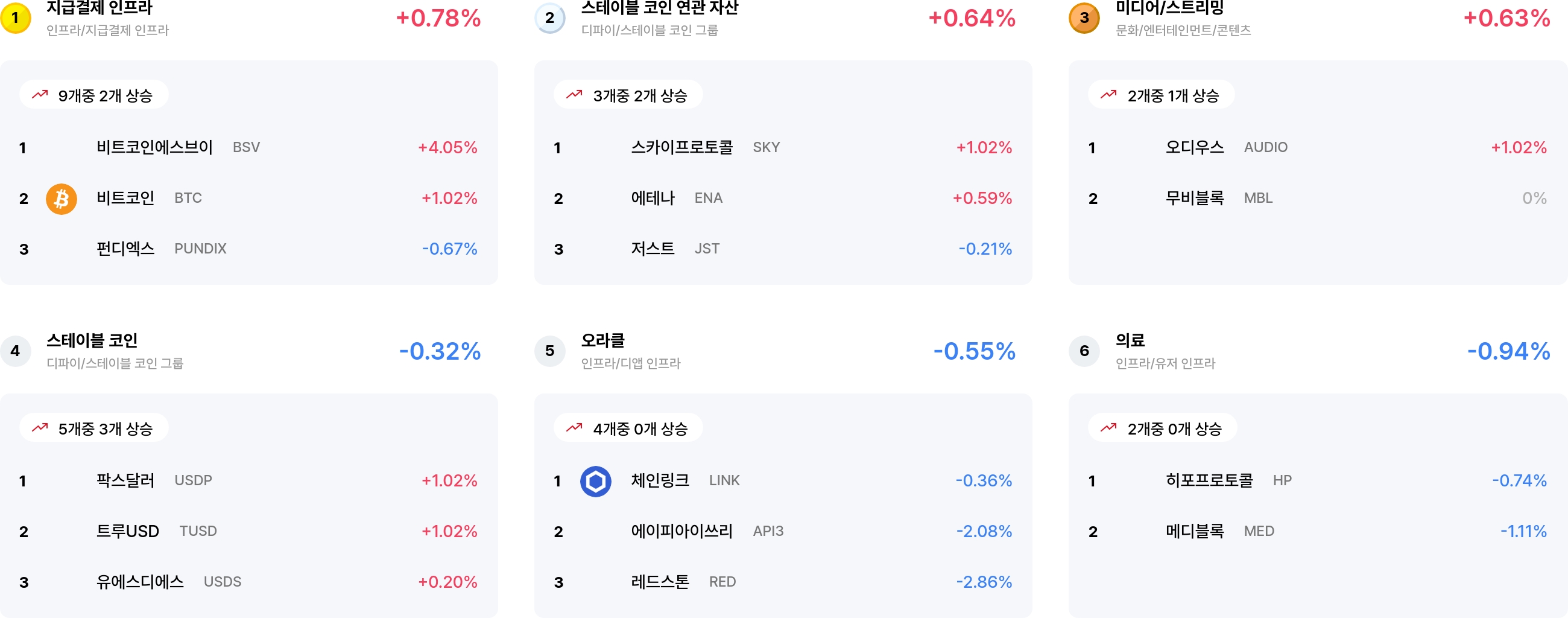Select the 스카이프로토콜 SKY row
This screenshot has height=618, width=1568.
point(783,147)
